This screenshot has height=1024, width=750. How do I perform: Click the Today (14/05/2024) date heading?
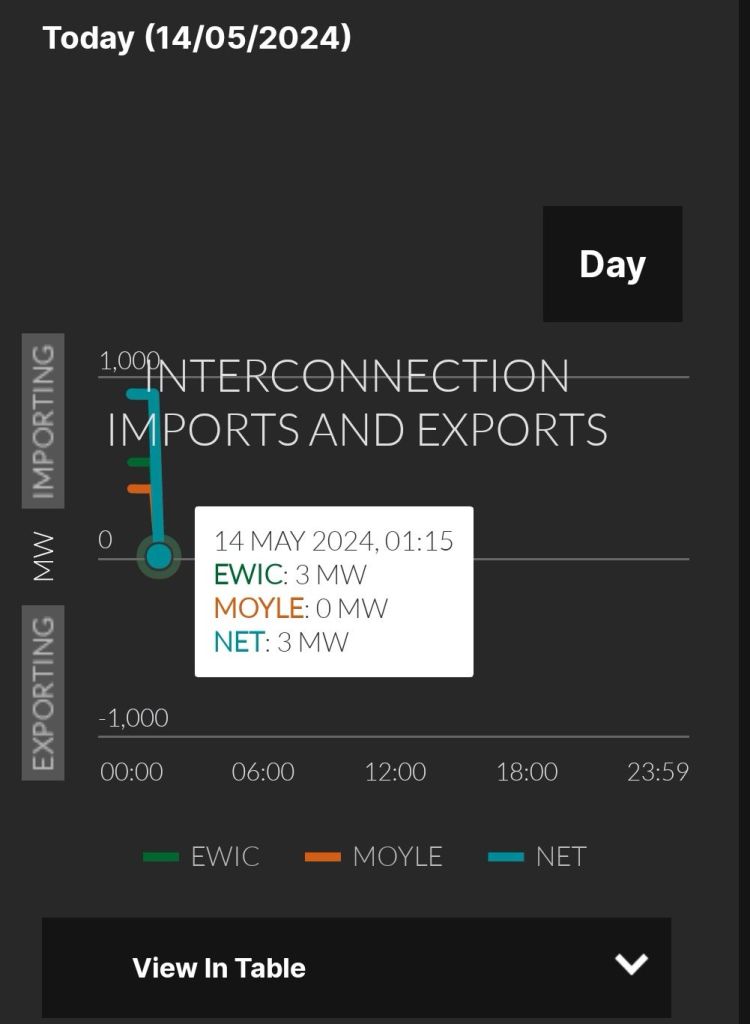(x=197, y=38)
